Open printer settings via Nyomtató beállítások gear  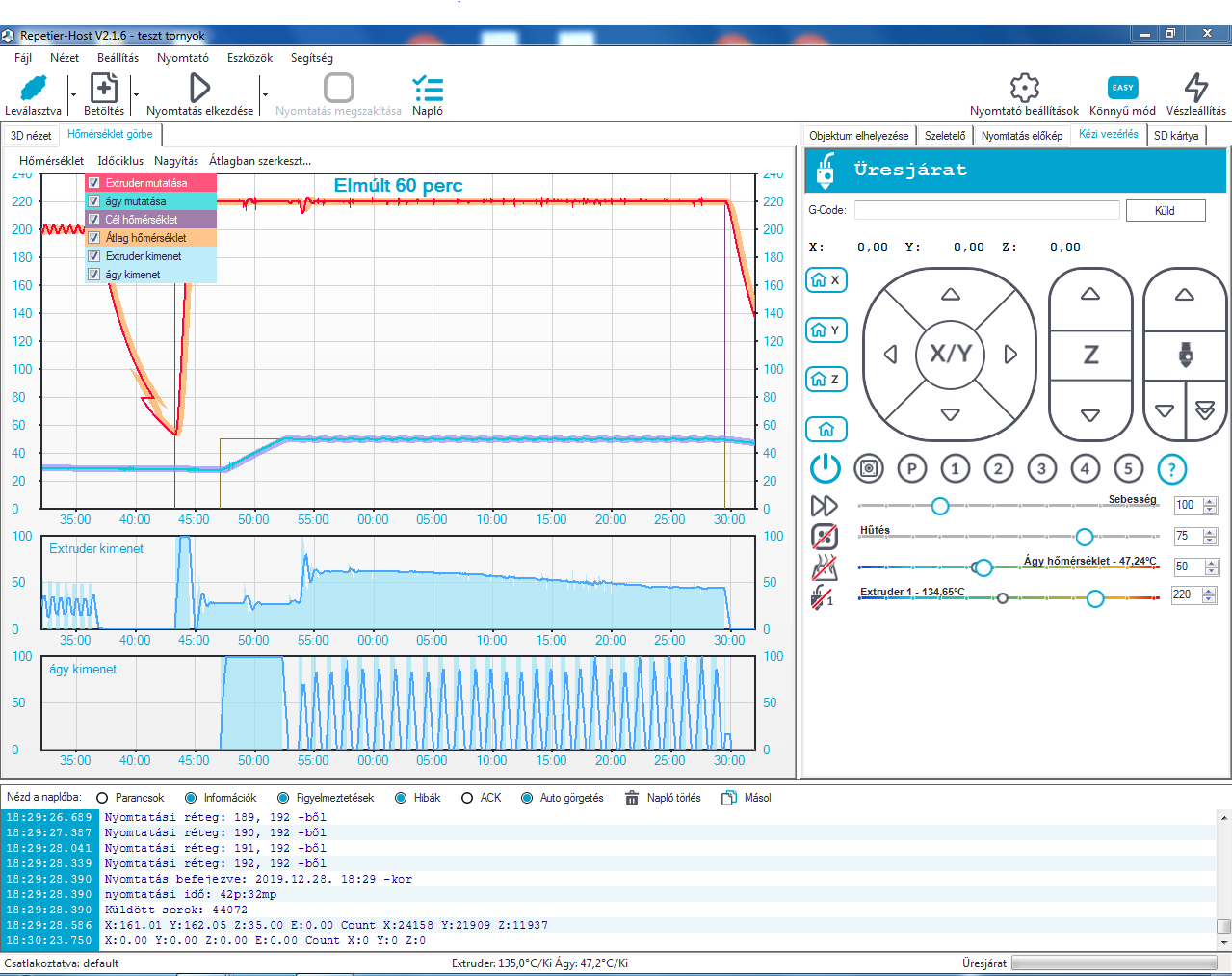1024,88
